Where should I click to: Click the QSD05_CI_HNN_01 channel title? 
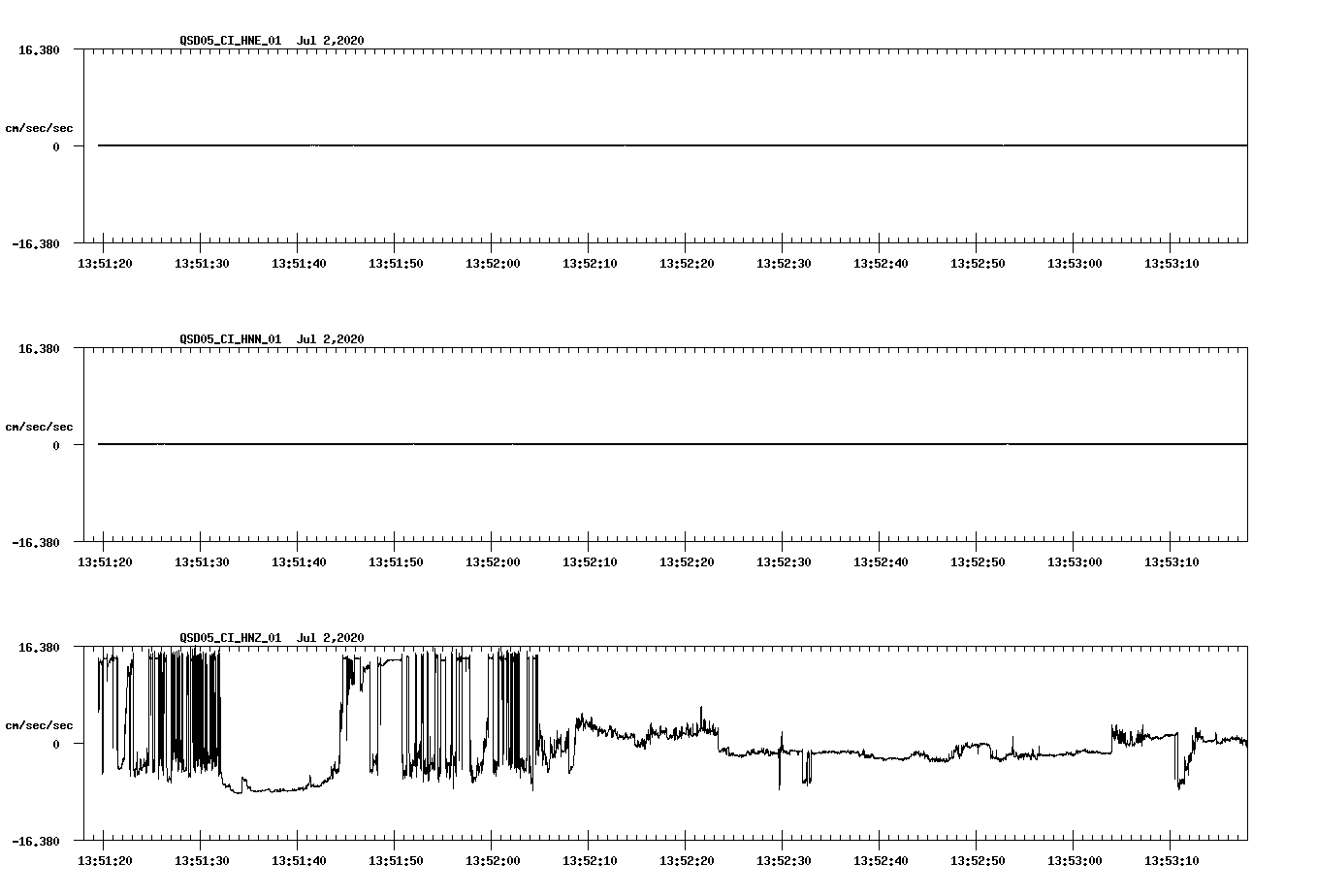[231, 339]
